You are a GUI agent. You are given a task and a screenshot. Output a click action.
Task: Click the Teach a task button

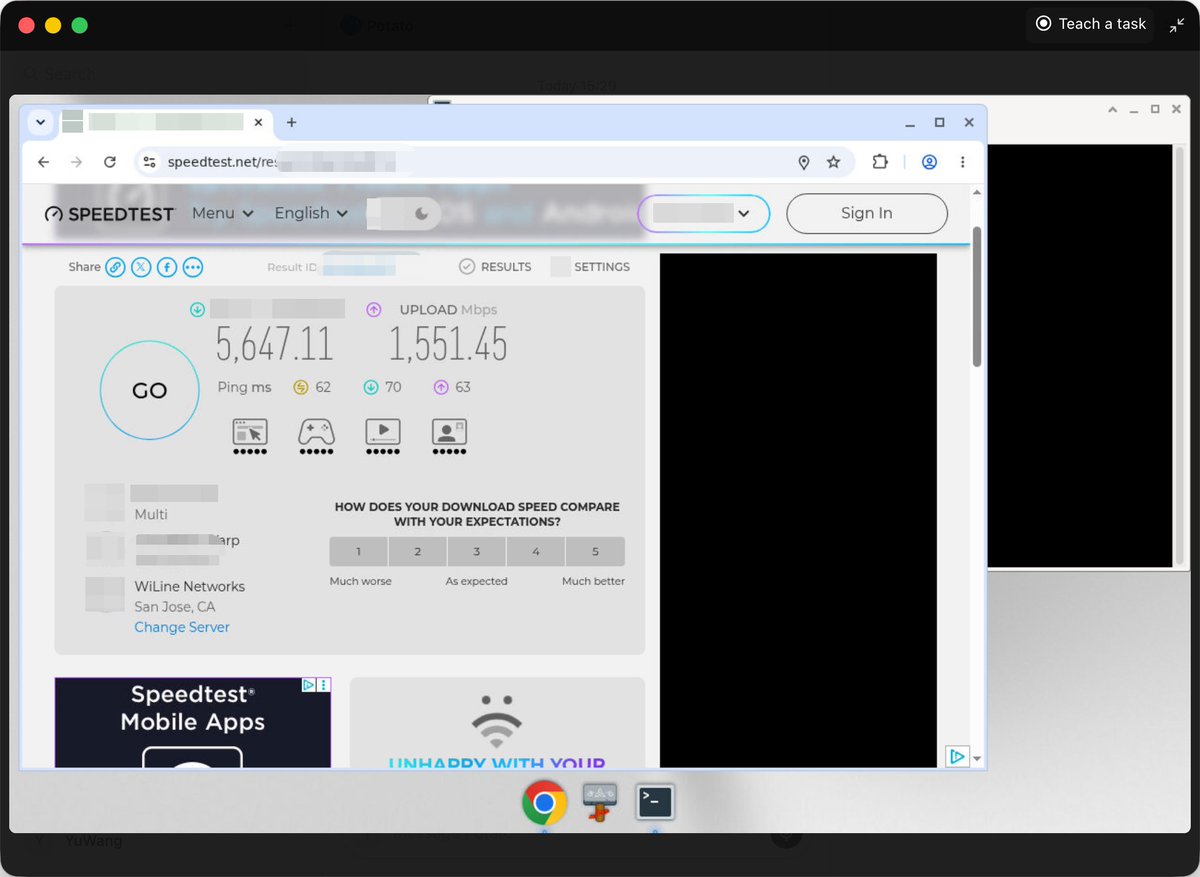[1091, 24]
